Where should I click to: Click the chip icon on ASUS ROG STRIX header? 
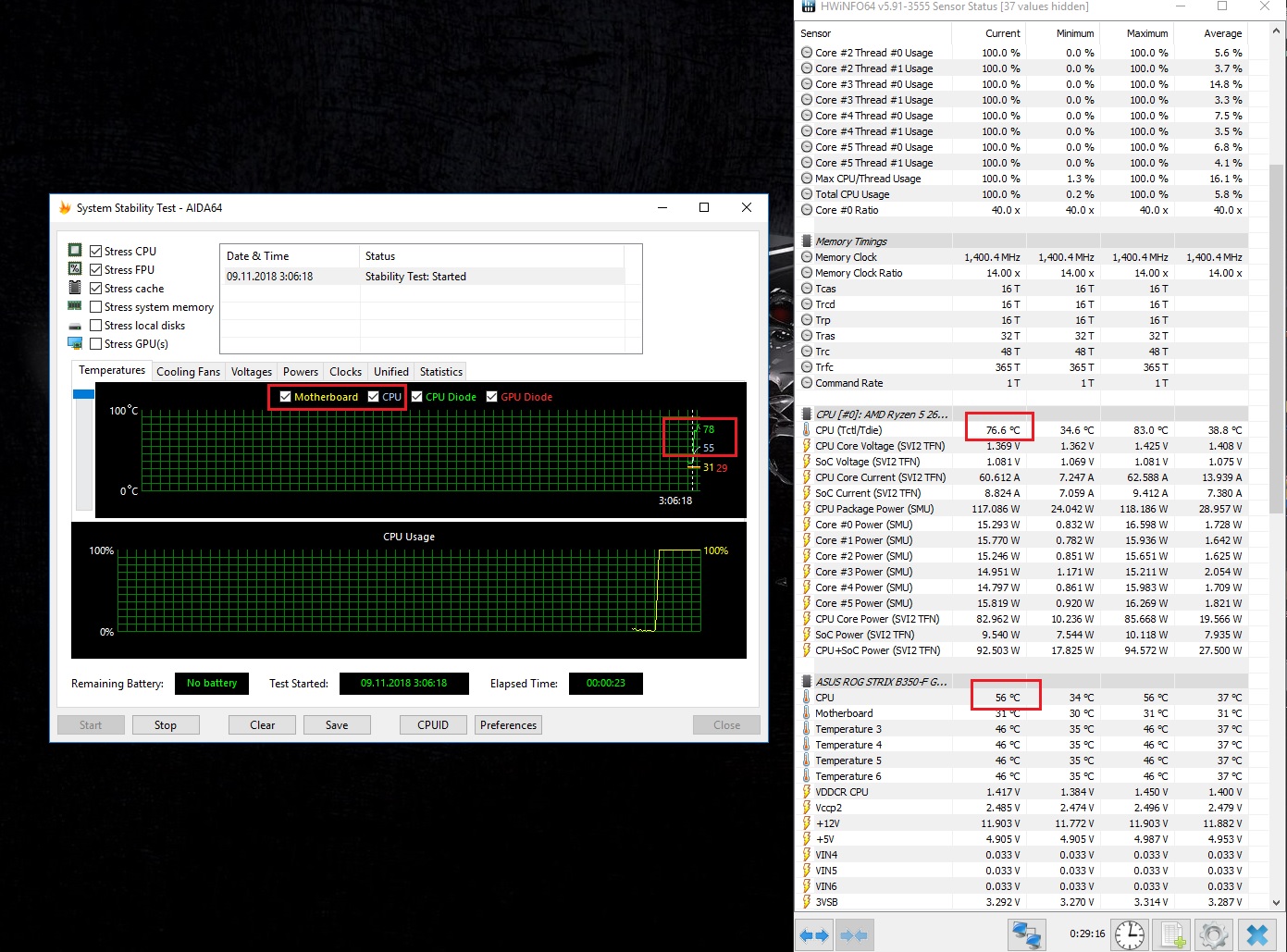click(x=807, y=682)
